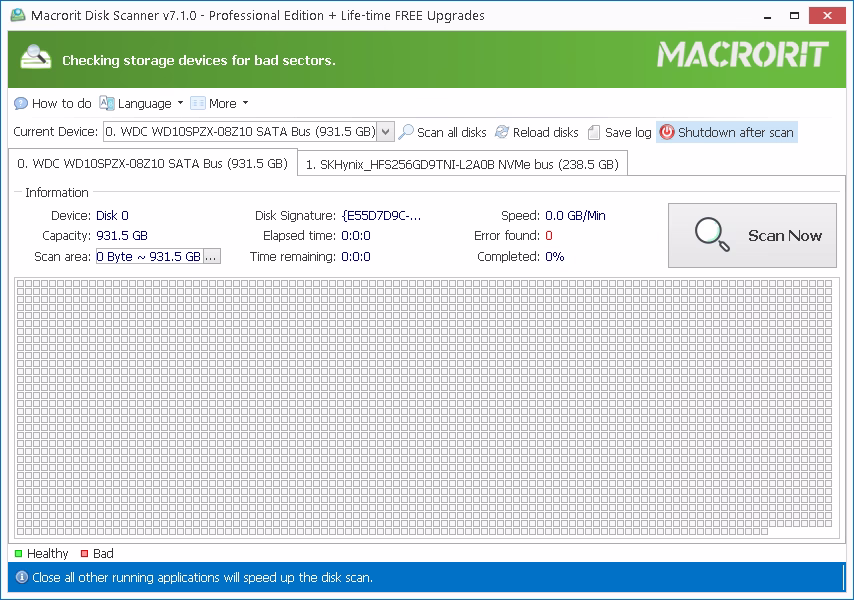Switch to the SKHynix NVMe disk tab
This screenshot has height=600, width=854.
[x=462, y=164]
